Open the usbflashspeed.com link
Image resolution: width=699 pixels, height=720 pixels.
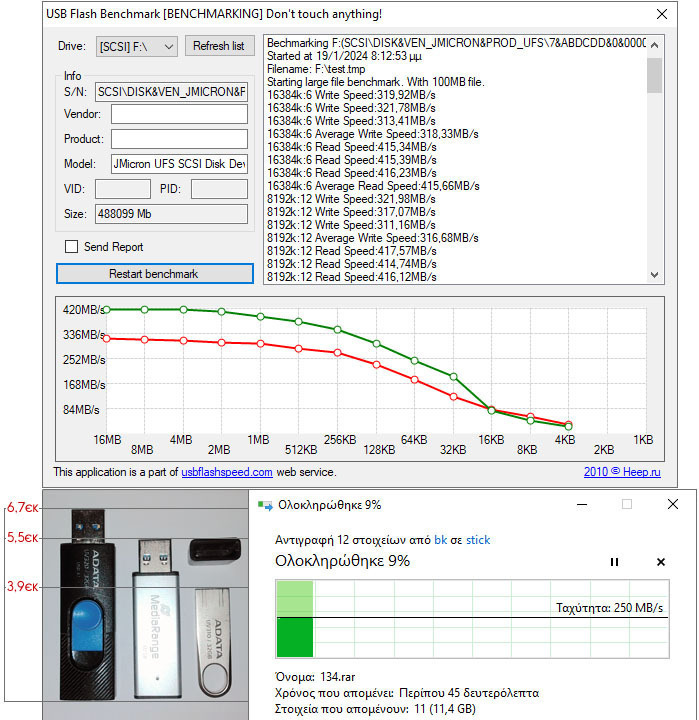226,472
